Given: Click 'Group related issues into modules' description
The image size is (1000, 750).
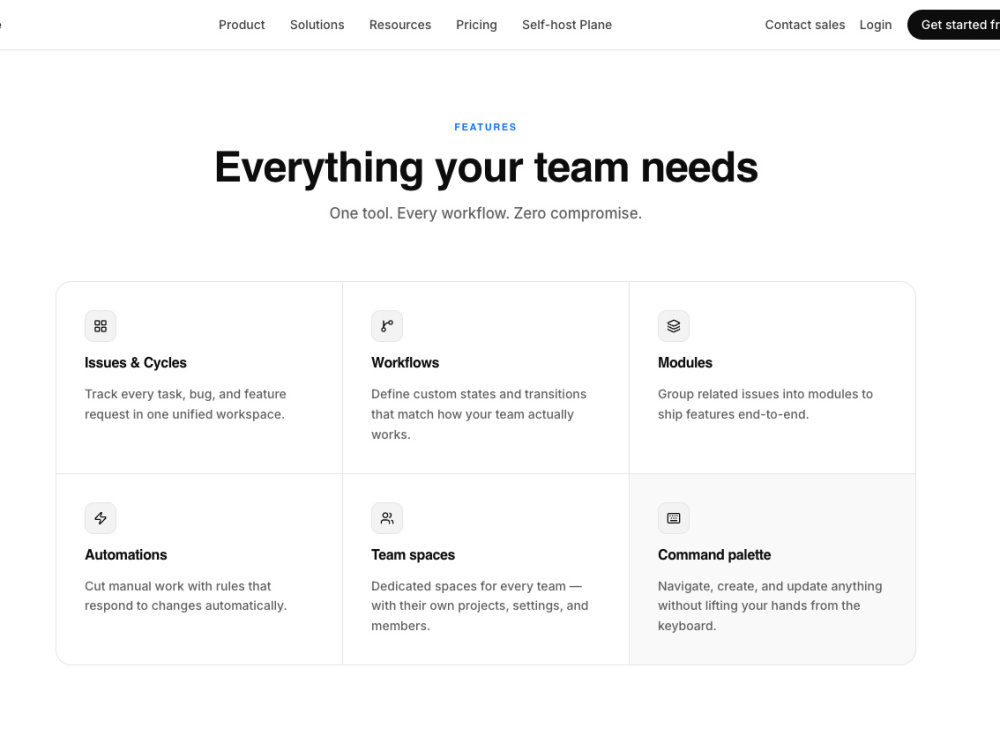Looking at the screenshot, I should click(765, 404).
